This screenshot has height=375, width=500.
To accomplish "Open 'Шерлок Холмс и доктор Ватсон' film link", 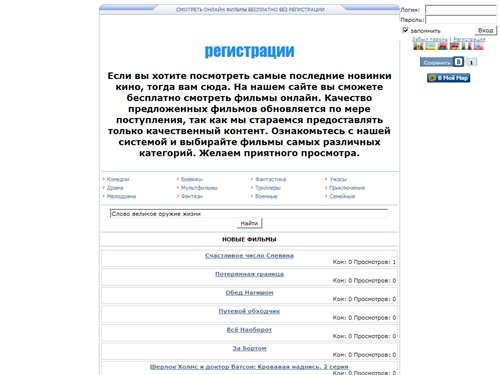I will pos(249,367).
